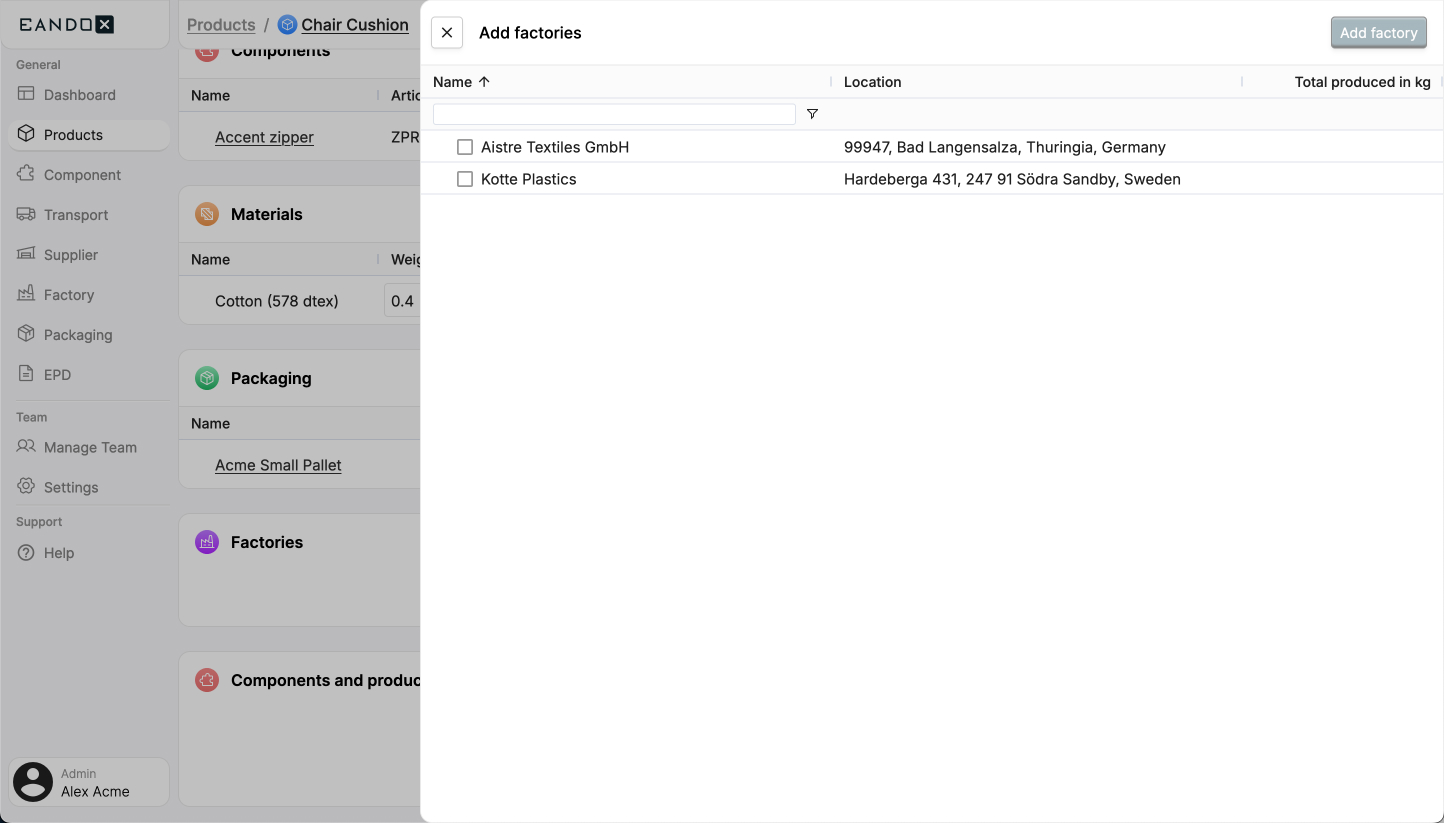Click the filter funnel icon
1444x823 pixels.
click(812, 115)
